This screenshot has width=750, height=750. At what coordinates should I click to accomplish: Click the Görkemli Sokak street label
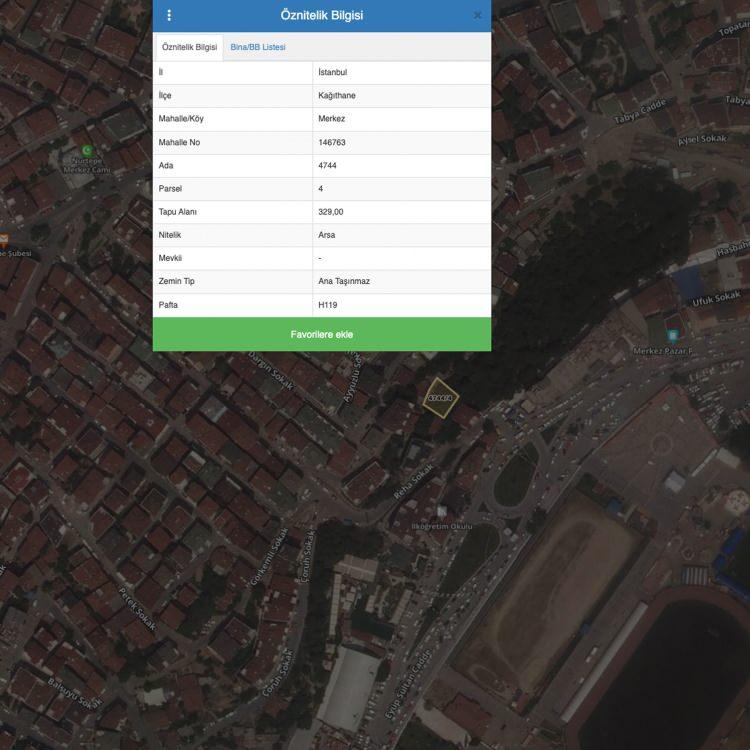pos(270,557)
